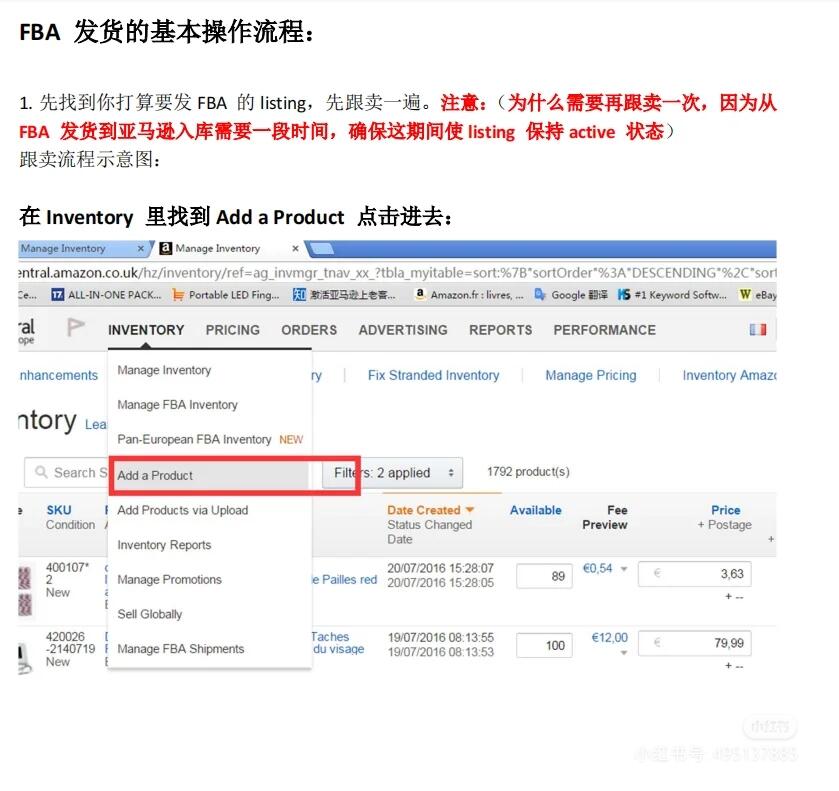Choose Manage Inventory from the dropdown menu
This screenshot has width=839, height=791.
point(209,370)
